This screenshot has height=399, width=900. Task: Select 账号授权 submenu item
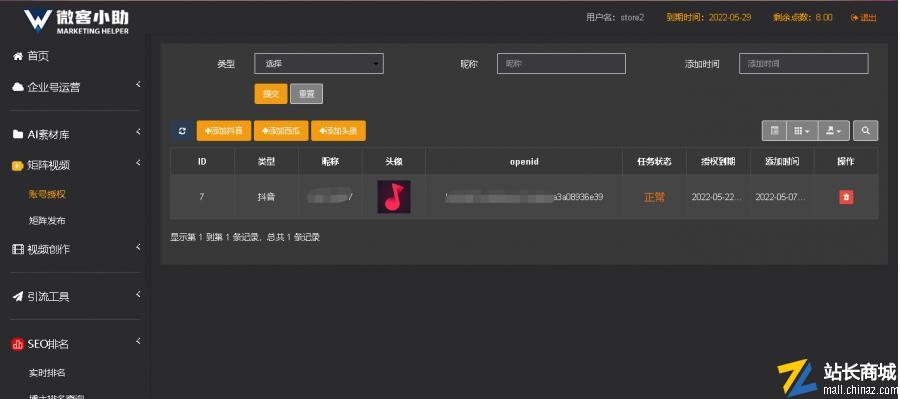pyautogui.click(x=47, y=194)
